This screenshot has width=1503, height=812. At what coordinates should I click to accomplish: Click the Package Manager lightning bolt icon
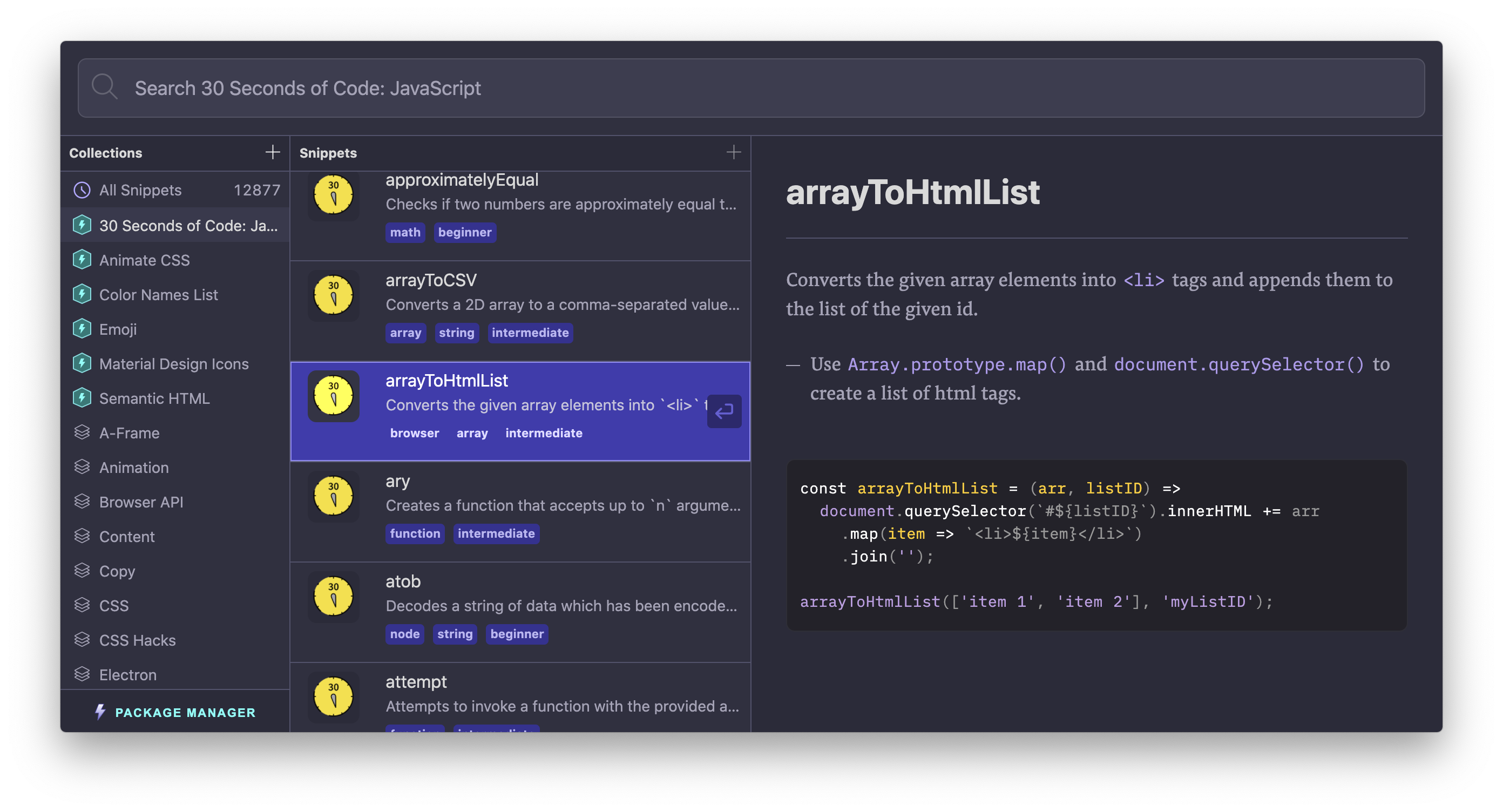click(x=100, y=712)
